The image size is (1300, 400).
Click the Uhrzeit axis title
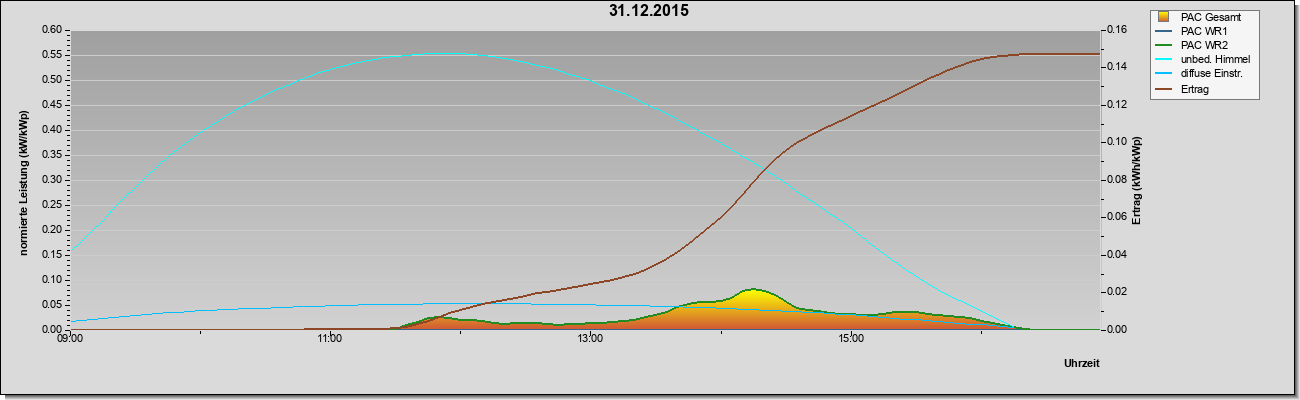point(1082,365)
